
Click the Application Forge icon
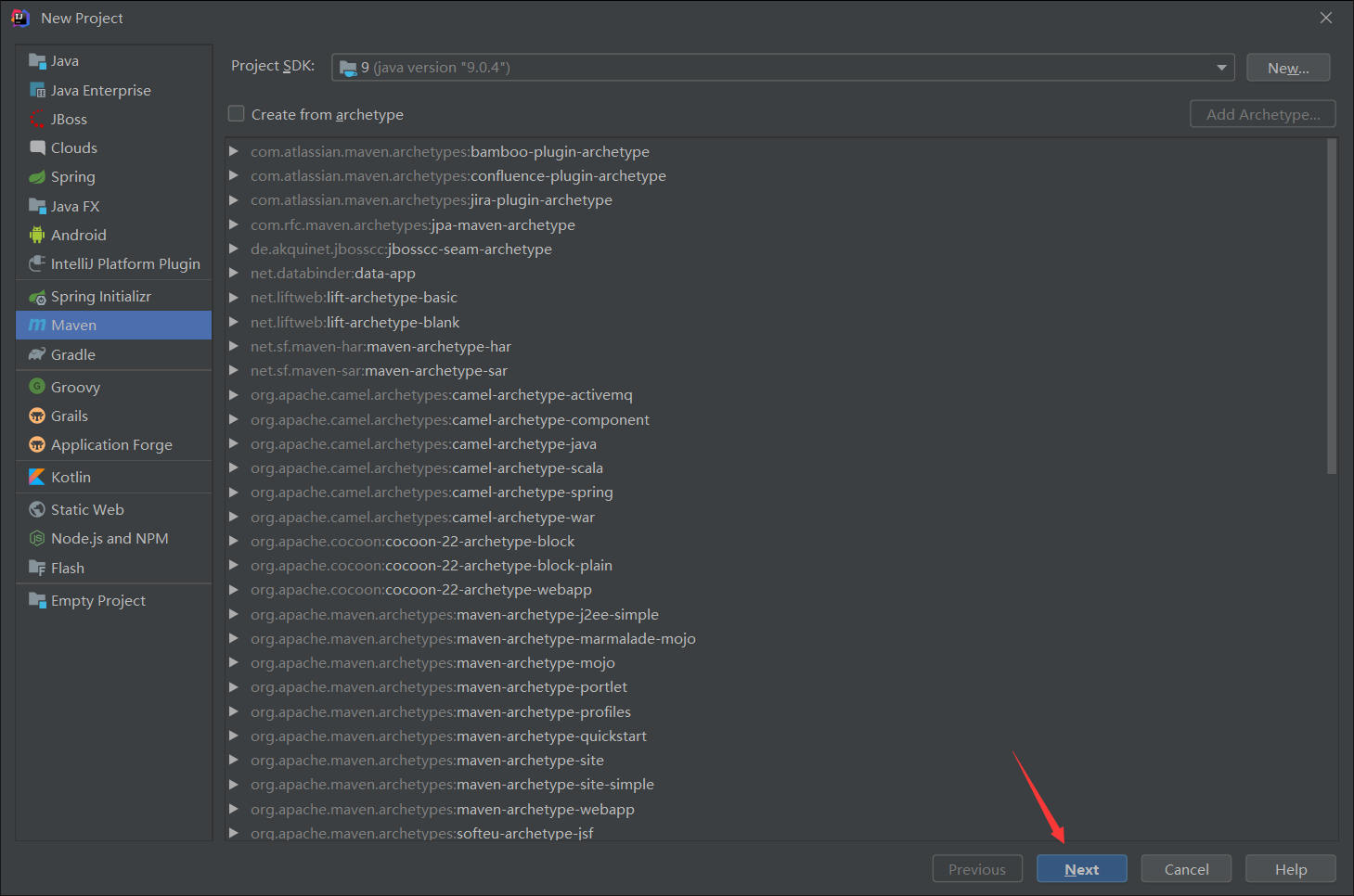37,444
